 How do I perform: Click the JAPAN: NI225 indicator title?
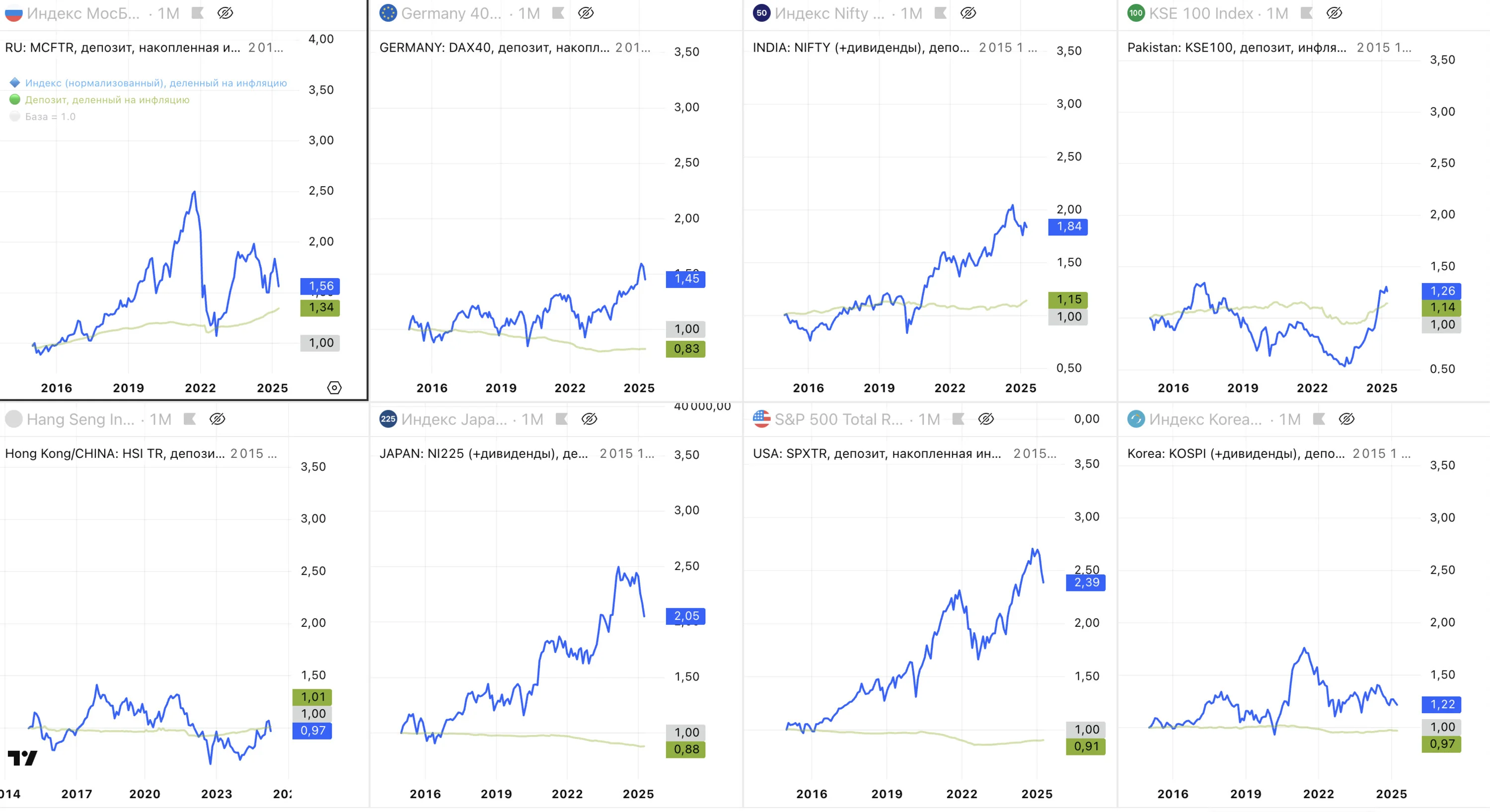(x=484, y=453)
